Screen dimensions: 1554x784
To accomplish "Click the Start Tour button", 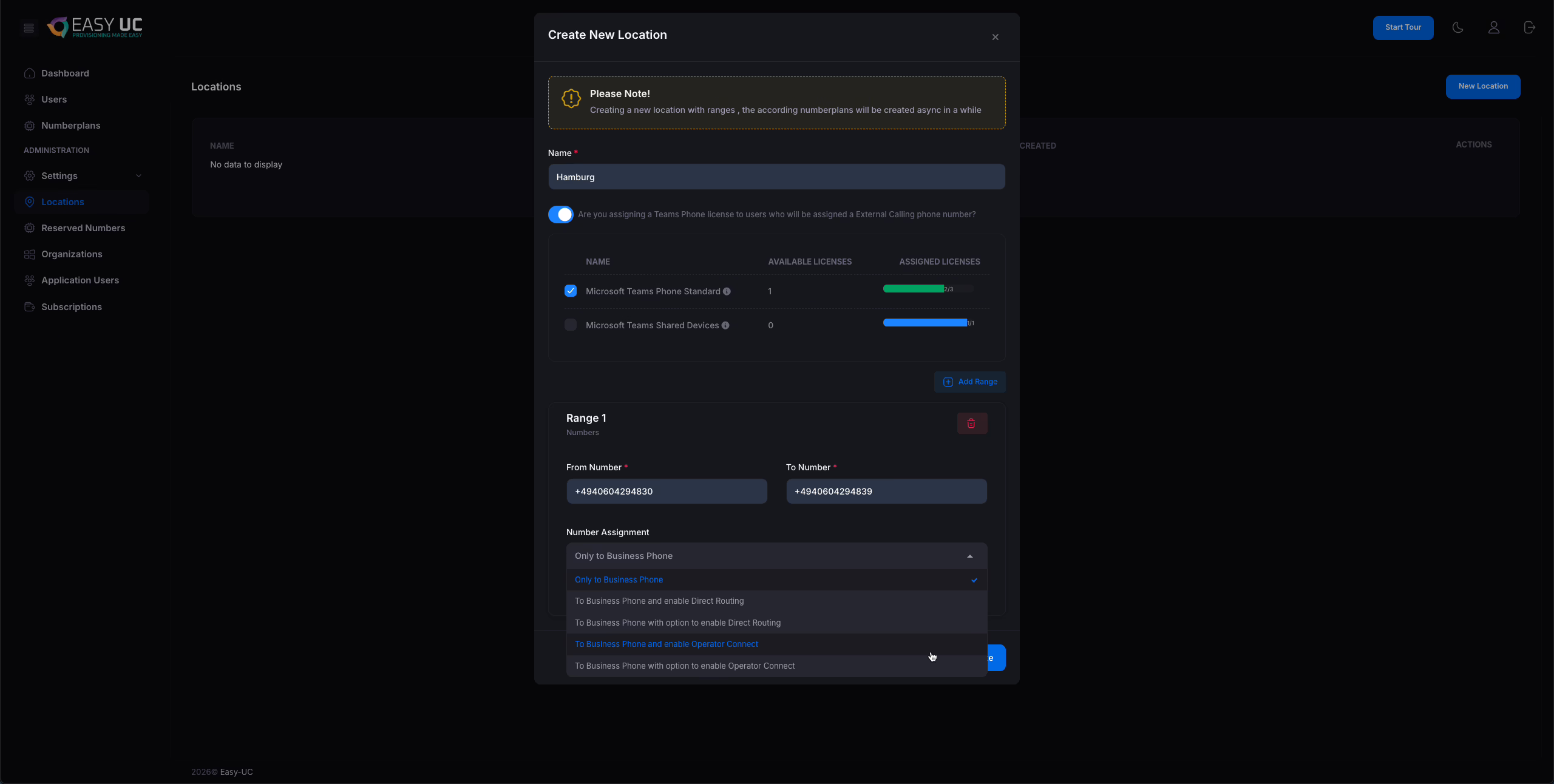I will tap(1402, 27).
